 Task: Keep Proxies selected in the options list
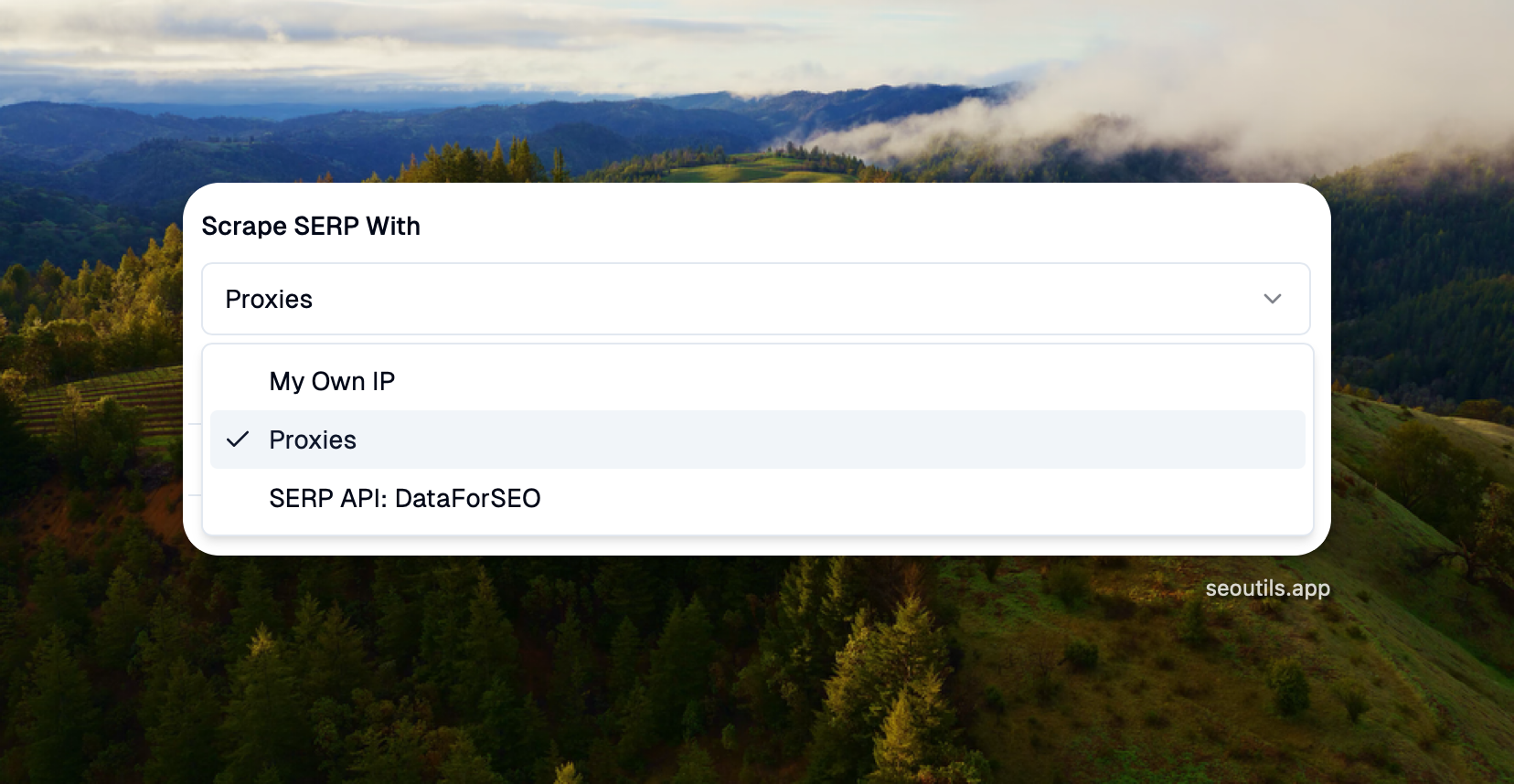pos(313,440)
